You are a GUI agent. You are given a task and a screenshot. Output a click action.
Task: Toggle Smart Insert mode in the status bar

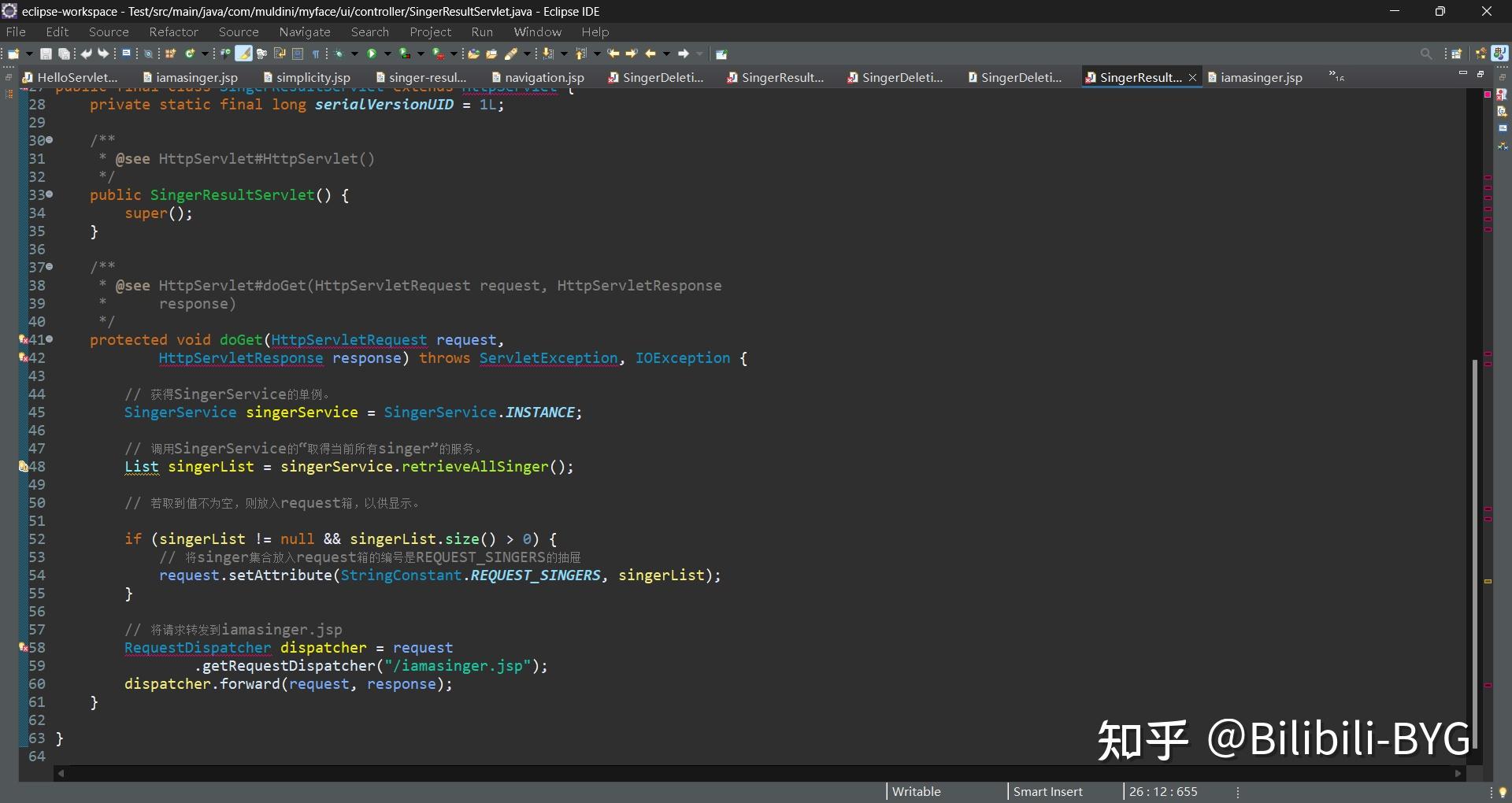click(1048, 791)
